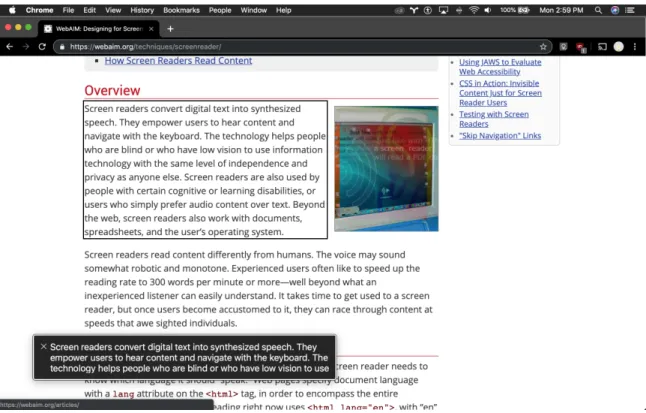Viewport: 646px width, 413px height.
Task: Open the Bookmarks menu
Action: (x=181, y=10)
